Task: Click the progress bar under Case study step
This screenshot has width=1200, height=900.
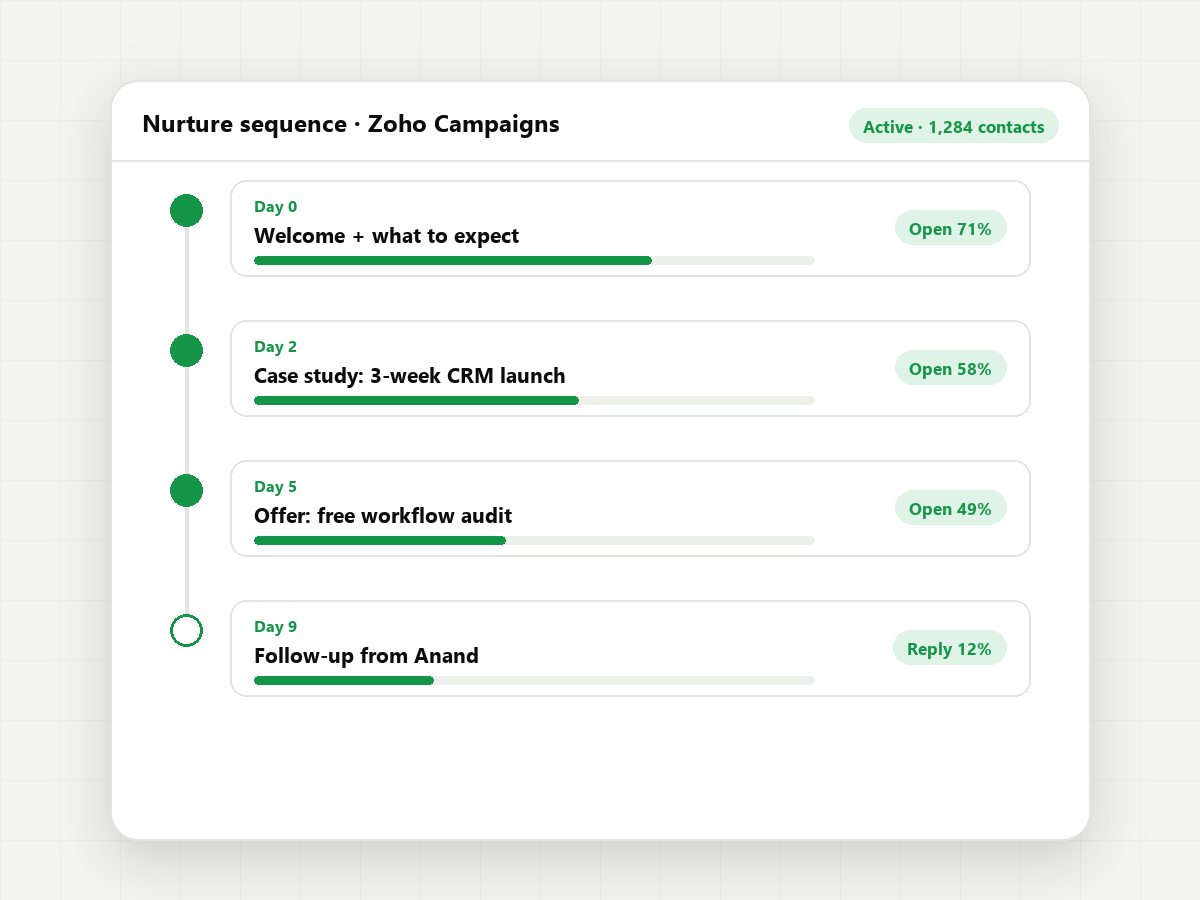Action: 534,400
